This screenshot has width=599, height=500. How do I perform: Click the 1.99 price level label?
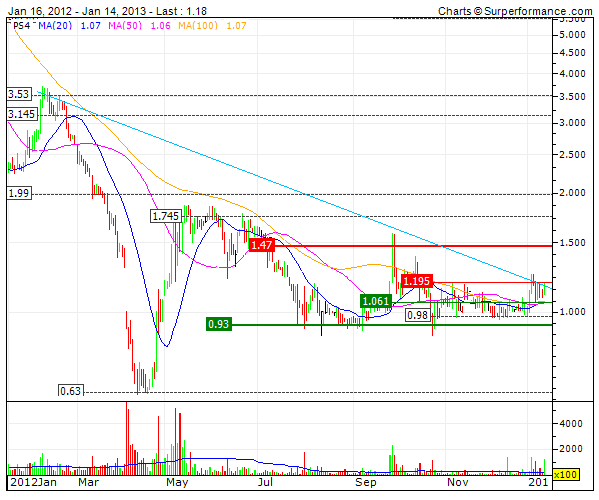[19, 193]
